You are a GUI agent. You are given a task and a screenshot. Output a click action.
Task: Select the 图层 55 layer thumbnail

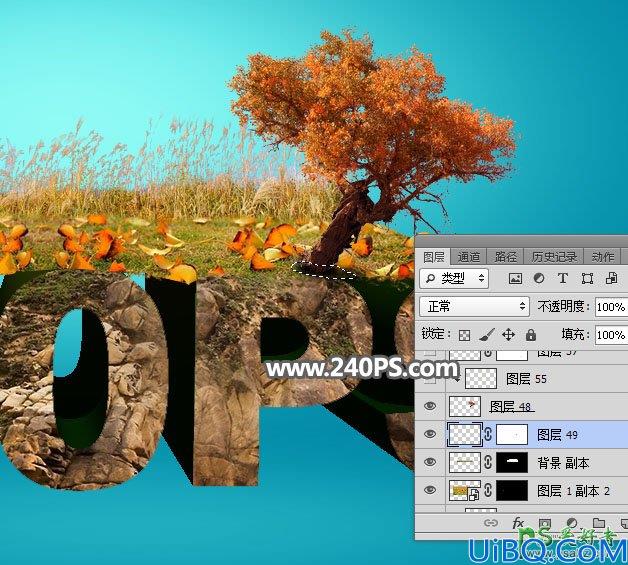point(481,378)
